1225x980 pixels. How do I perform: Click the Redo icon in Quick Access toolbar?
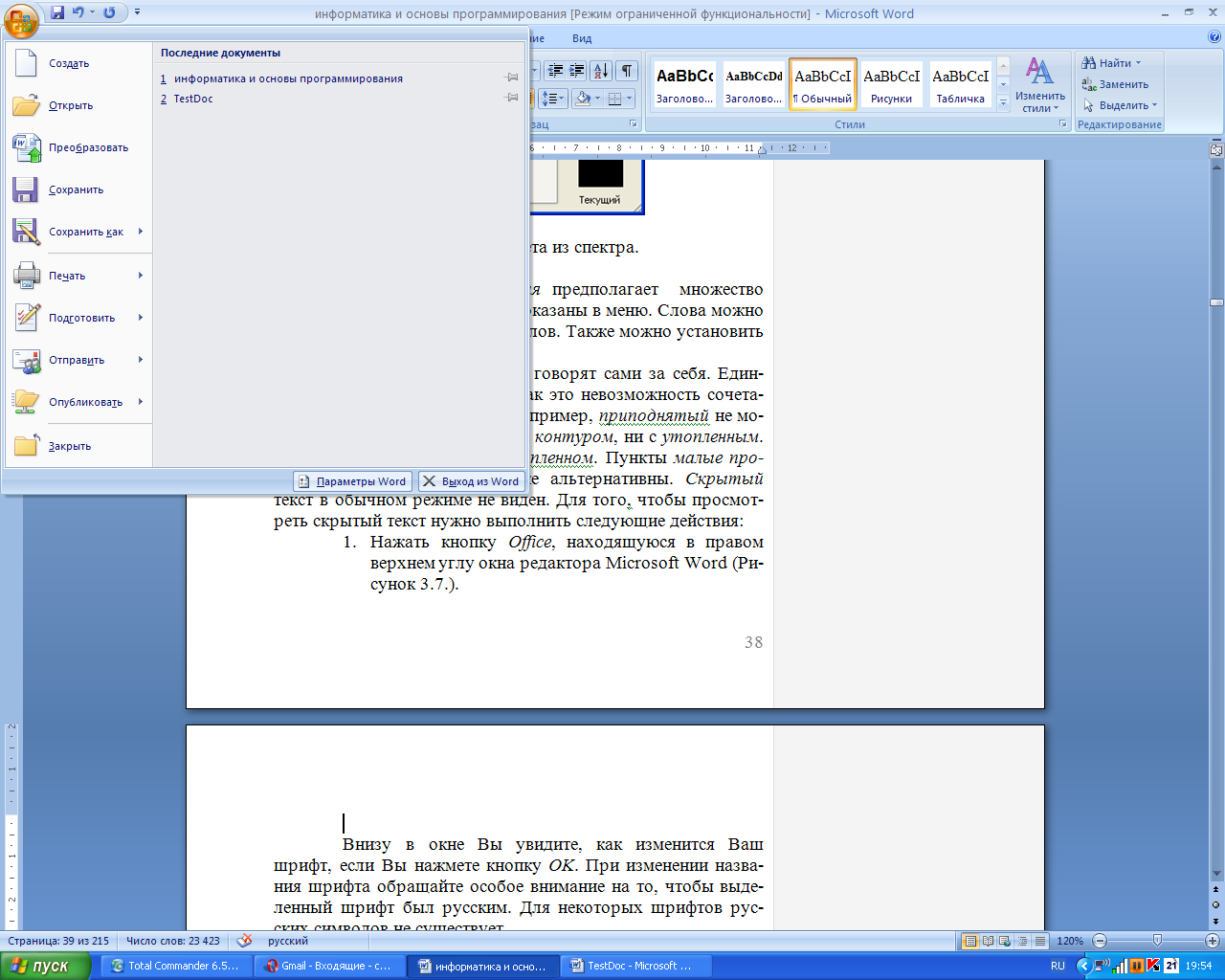click(x=109, y=12)
